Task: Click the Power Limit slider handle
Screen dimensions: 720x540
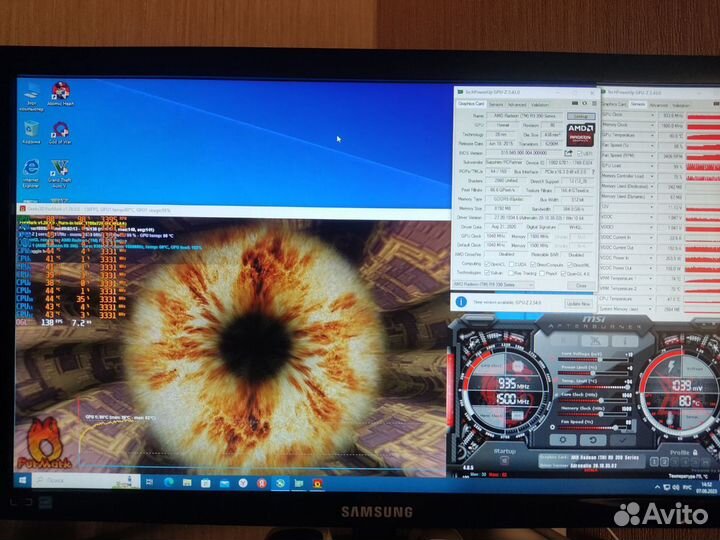Action: pos(593,373)
